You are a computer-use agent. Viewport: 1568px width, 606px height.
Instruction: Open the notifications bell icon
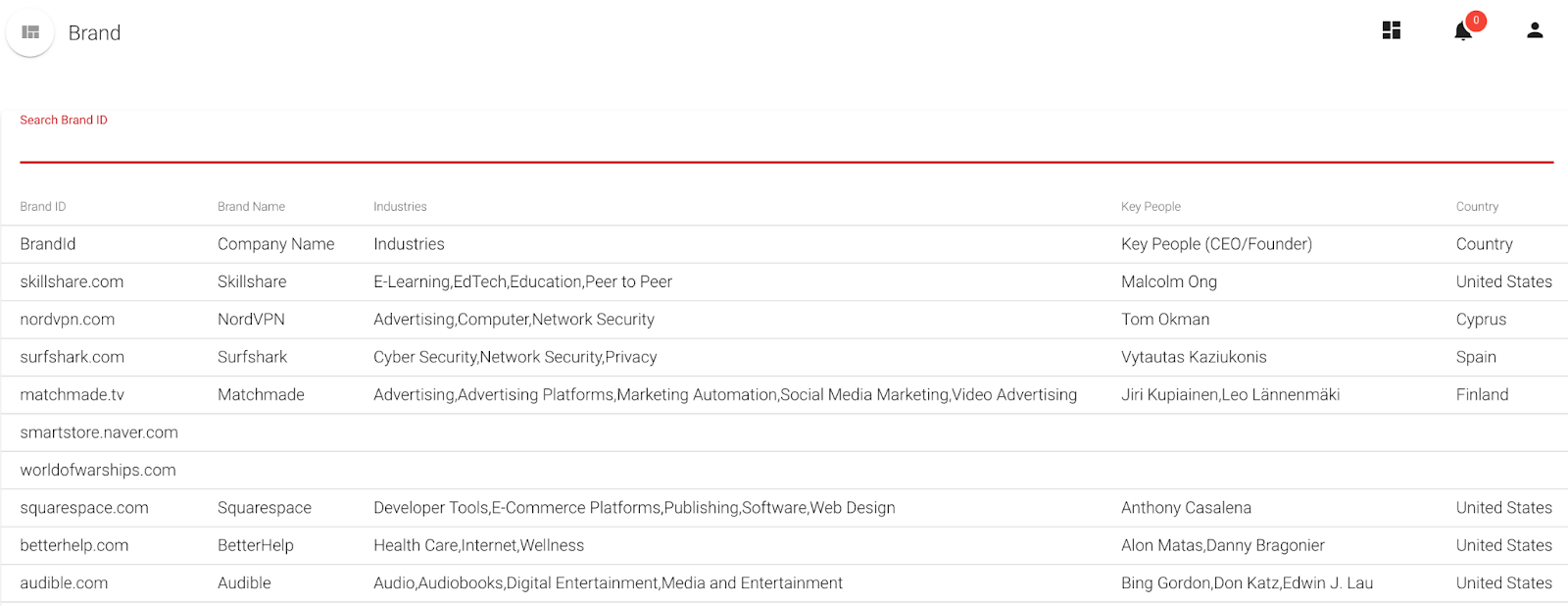pos(1462,31)
